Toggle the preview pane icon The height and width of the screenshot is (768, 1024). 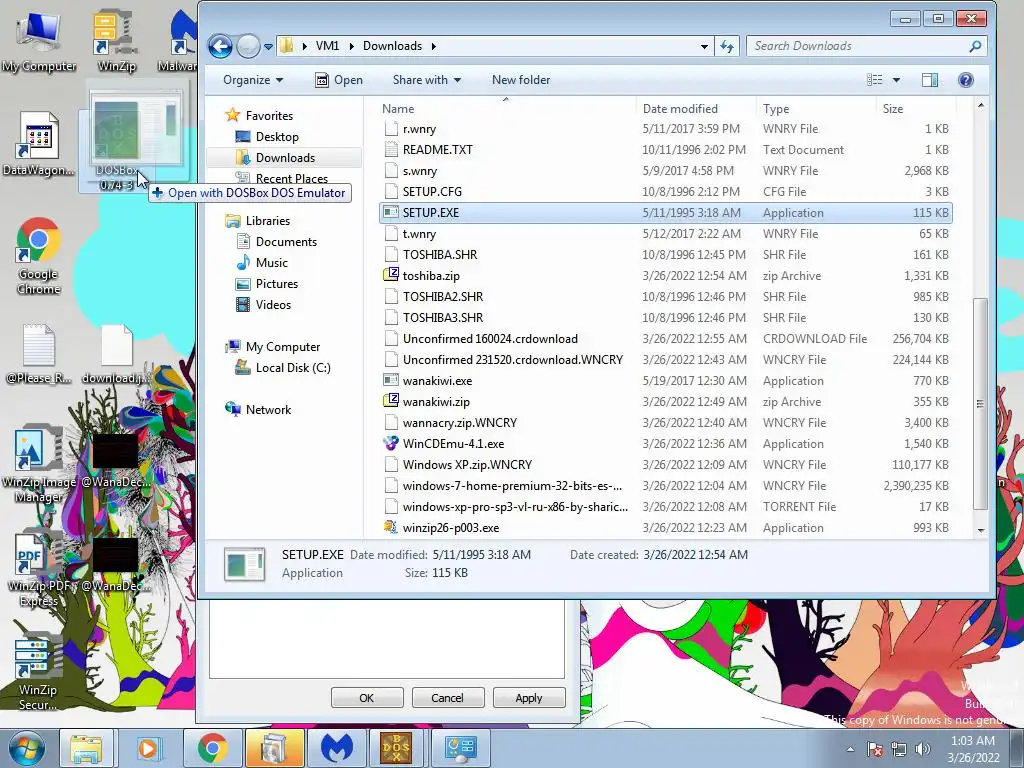click(x=930, y=80)
